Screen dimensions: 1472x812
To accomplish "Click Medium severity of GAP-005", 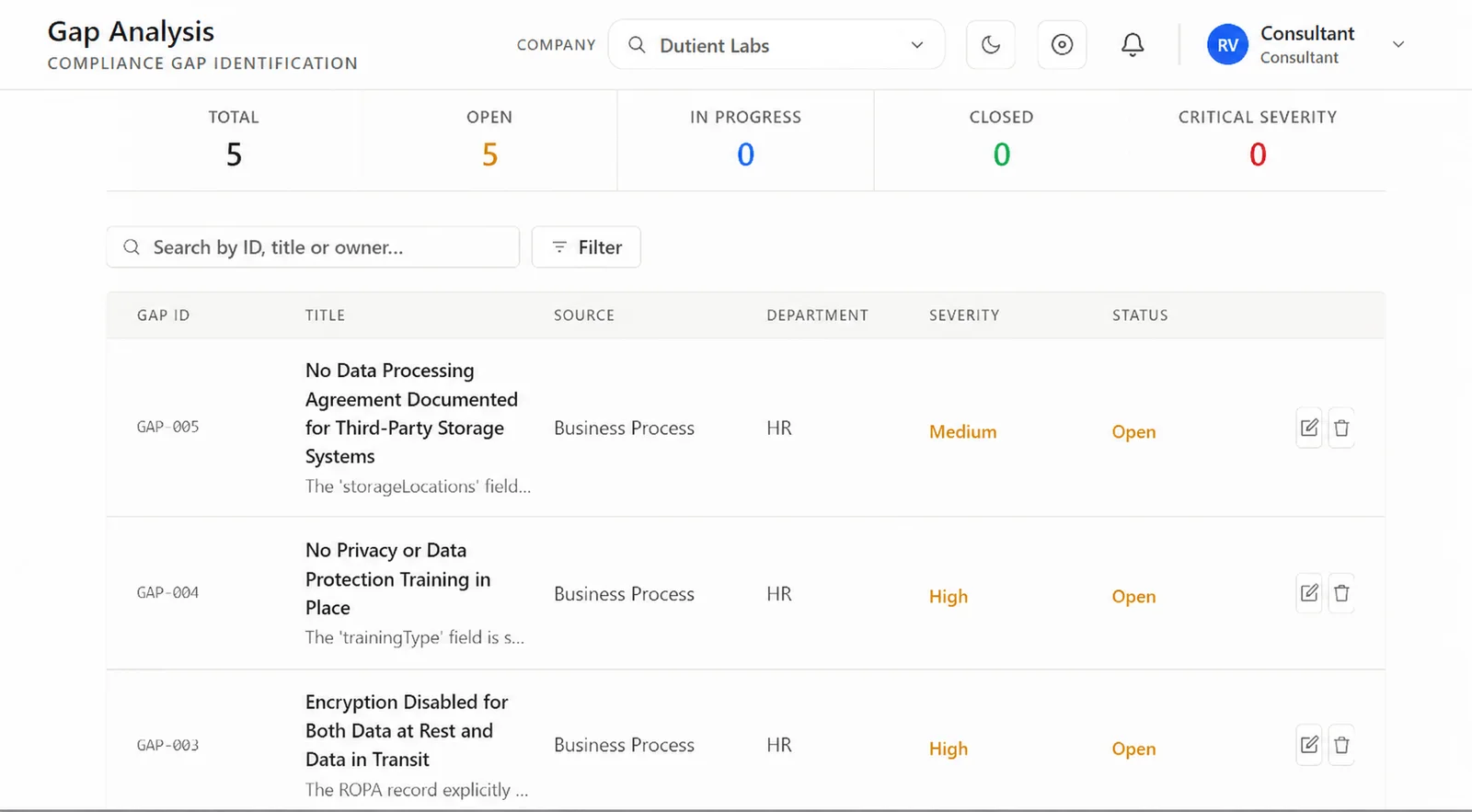I will pos(962,431).
